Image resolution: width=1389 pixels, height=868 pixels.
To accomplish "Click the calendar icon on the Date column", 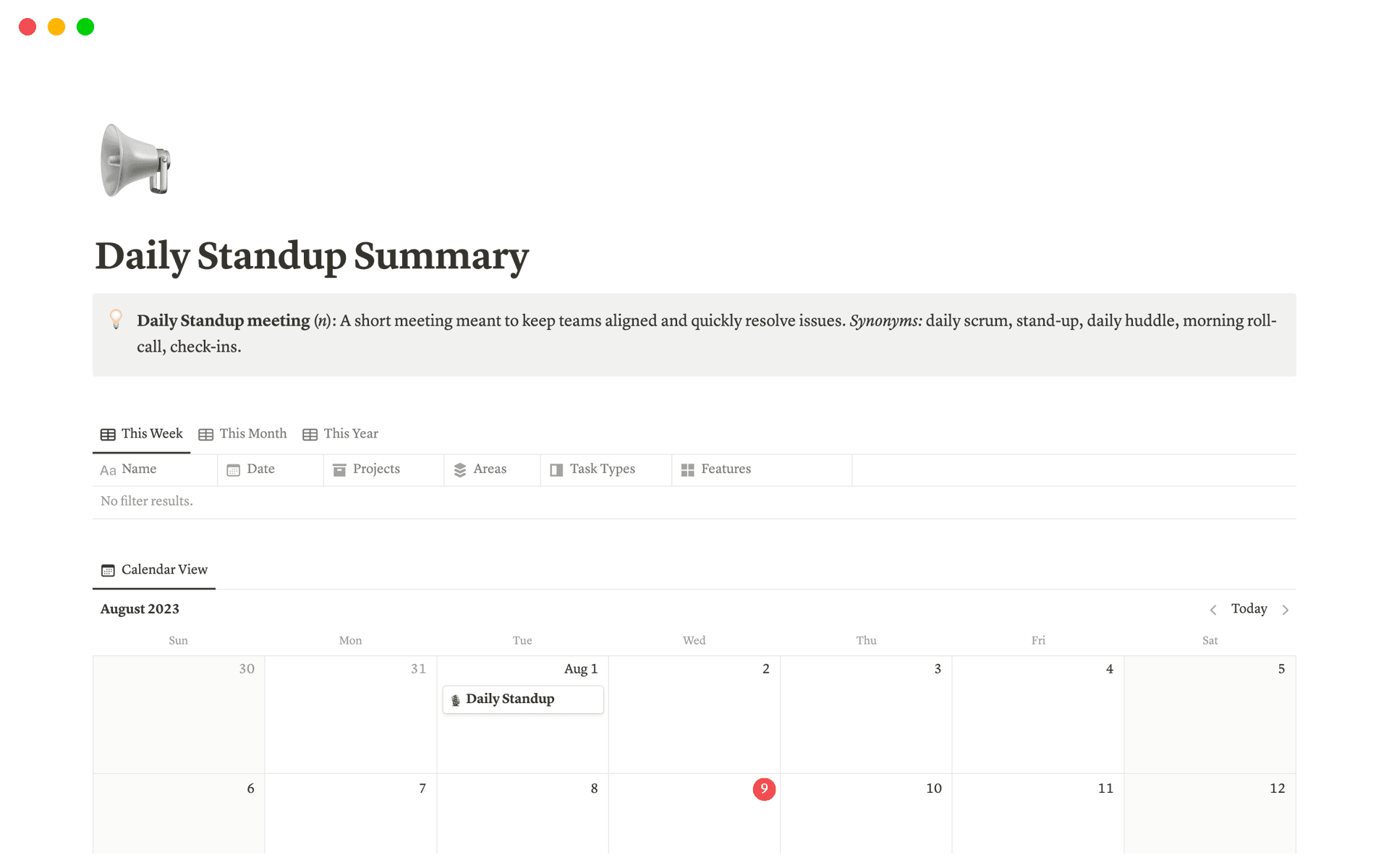I will point(233,469).
